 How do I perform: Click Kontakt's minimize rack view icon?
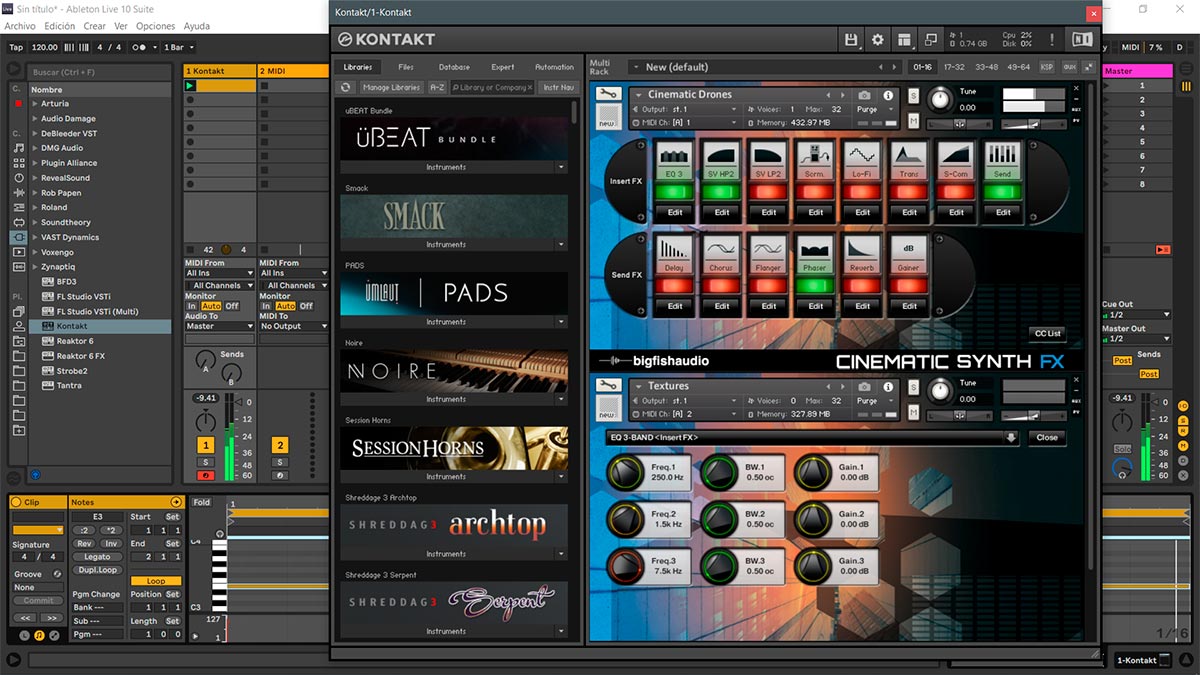coord(931,39)
